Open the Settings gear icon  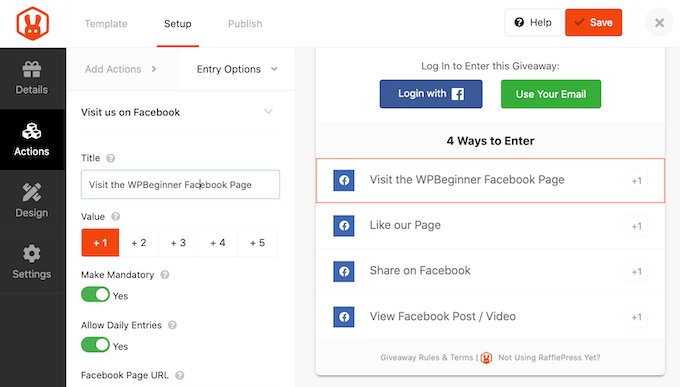click(32, 253)
